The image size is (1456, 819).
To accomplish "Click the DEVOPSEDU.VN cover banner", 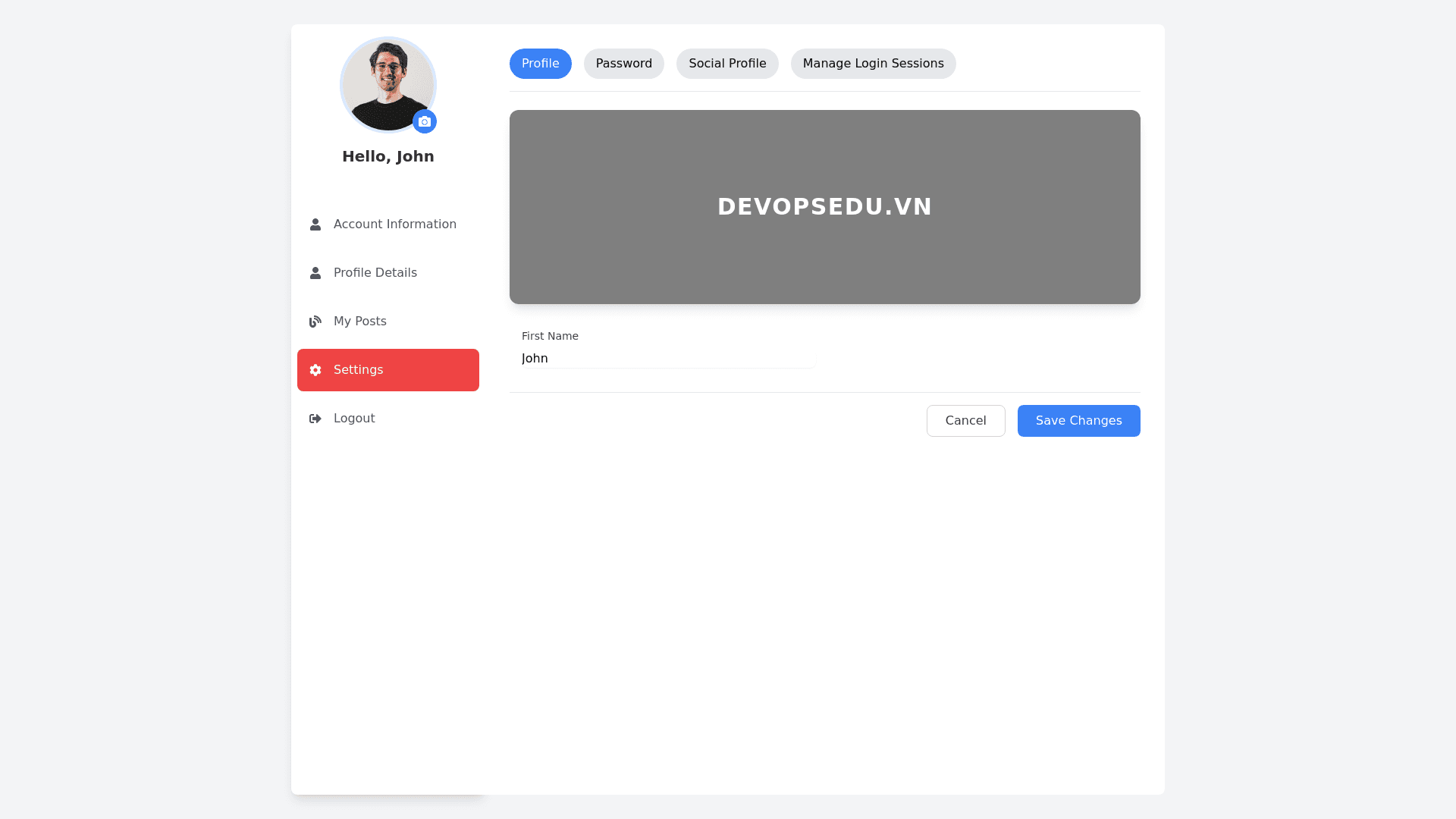I will (x=824, y=207).
